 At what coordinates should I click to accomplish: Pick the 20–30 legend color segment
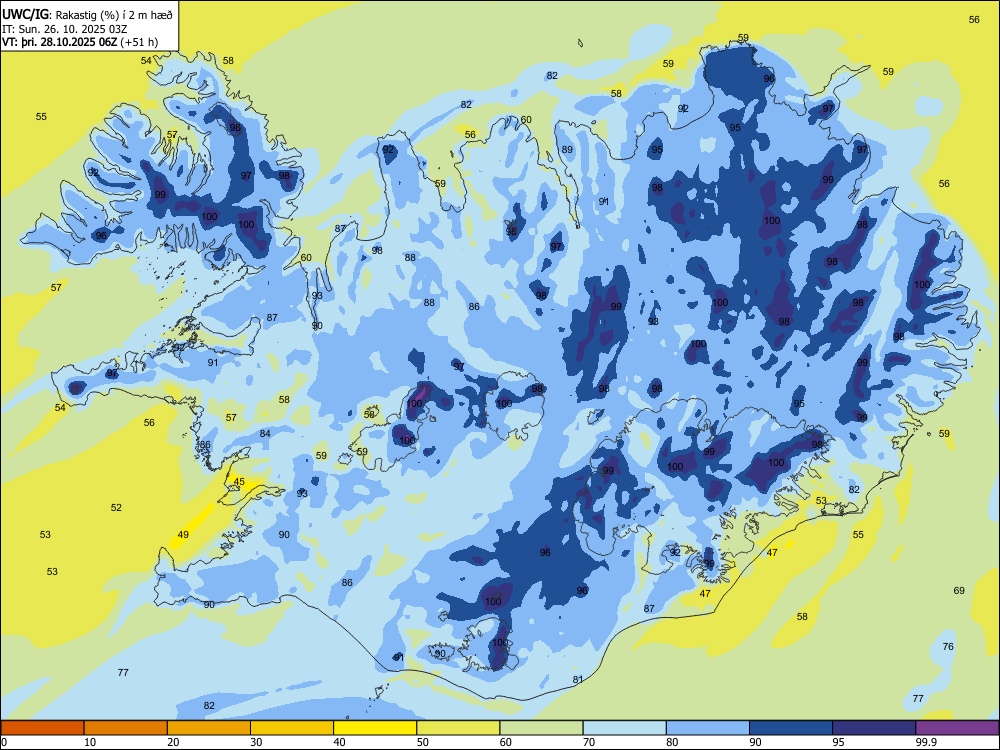[209, 728]
